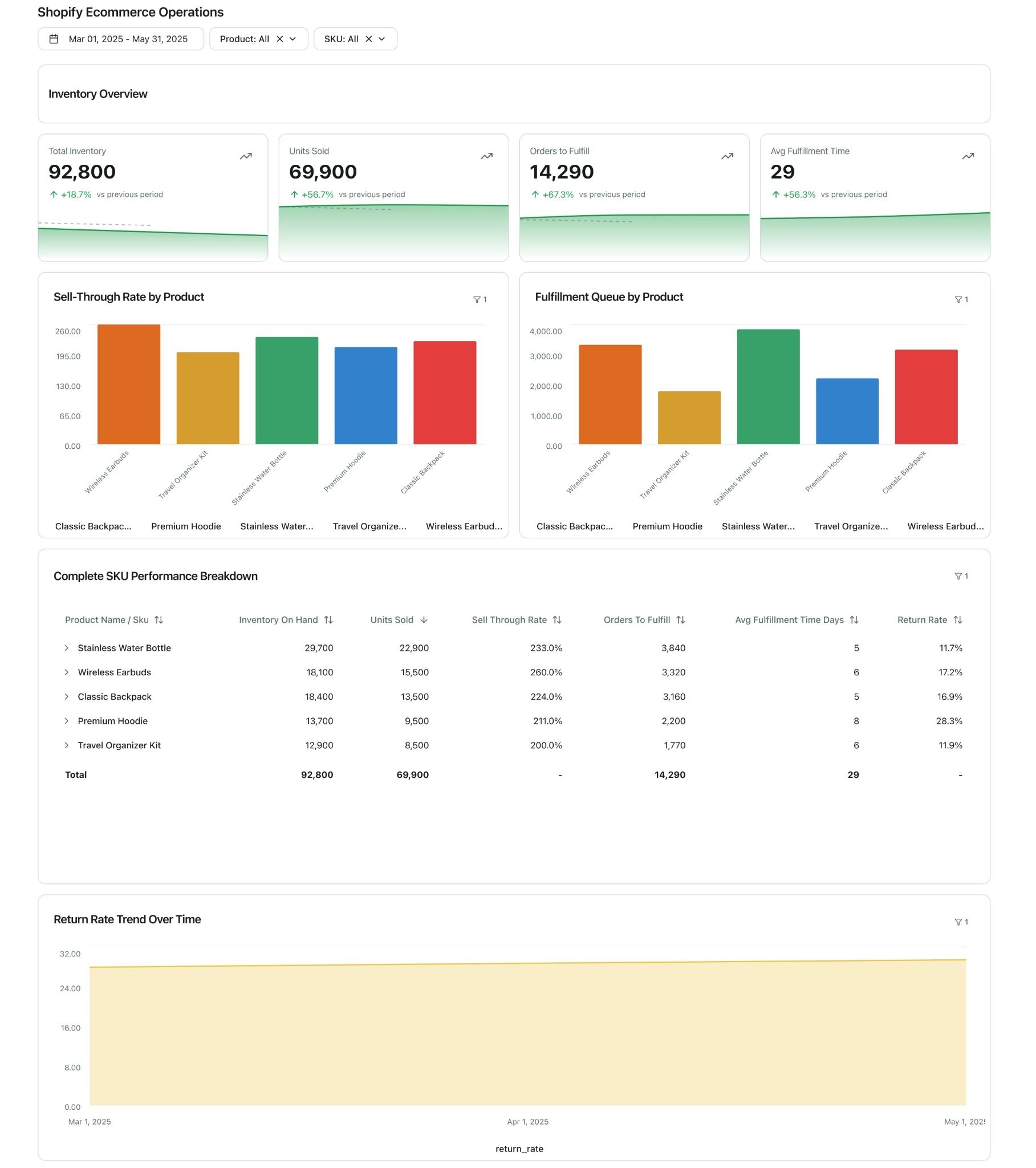Open filter icon on Sell-Through Rate chart

point(479,299)
